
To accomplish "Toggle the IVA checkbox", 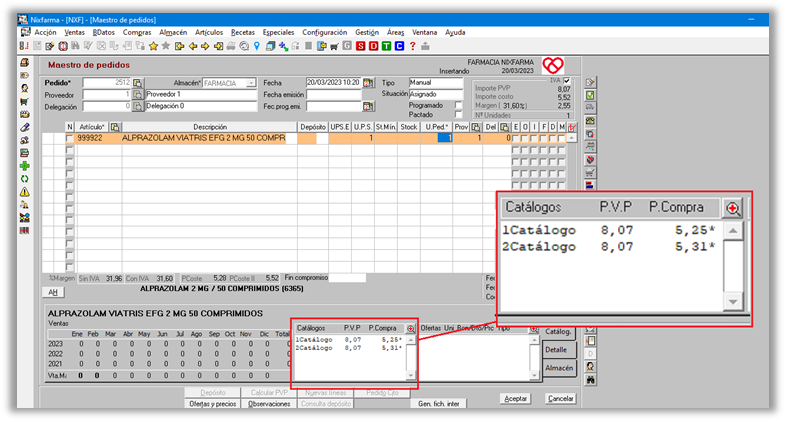I will pyautogui.click(x=567, y=81).
